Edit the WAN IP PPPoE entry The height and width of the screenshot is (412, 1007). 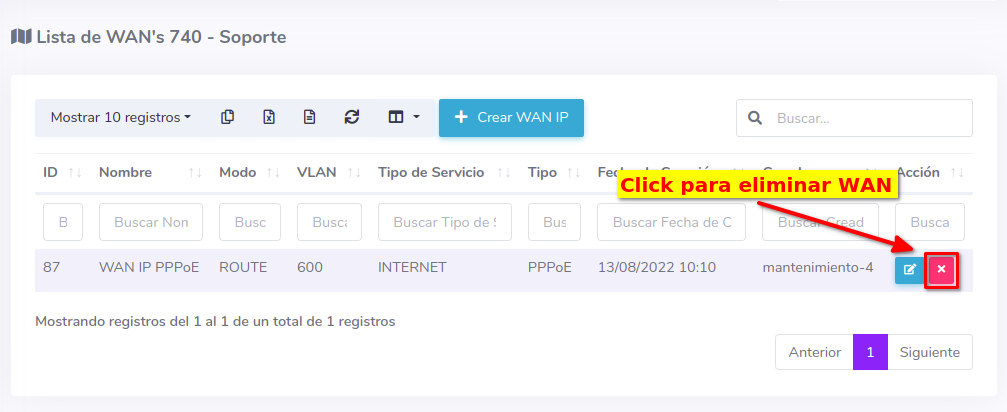pos(909,270)
